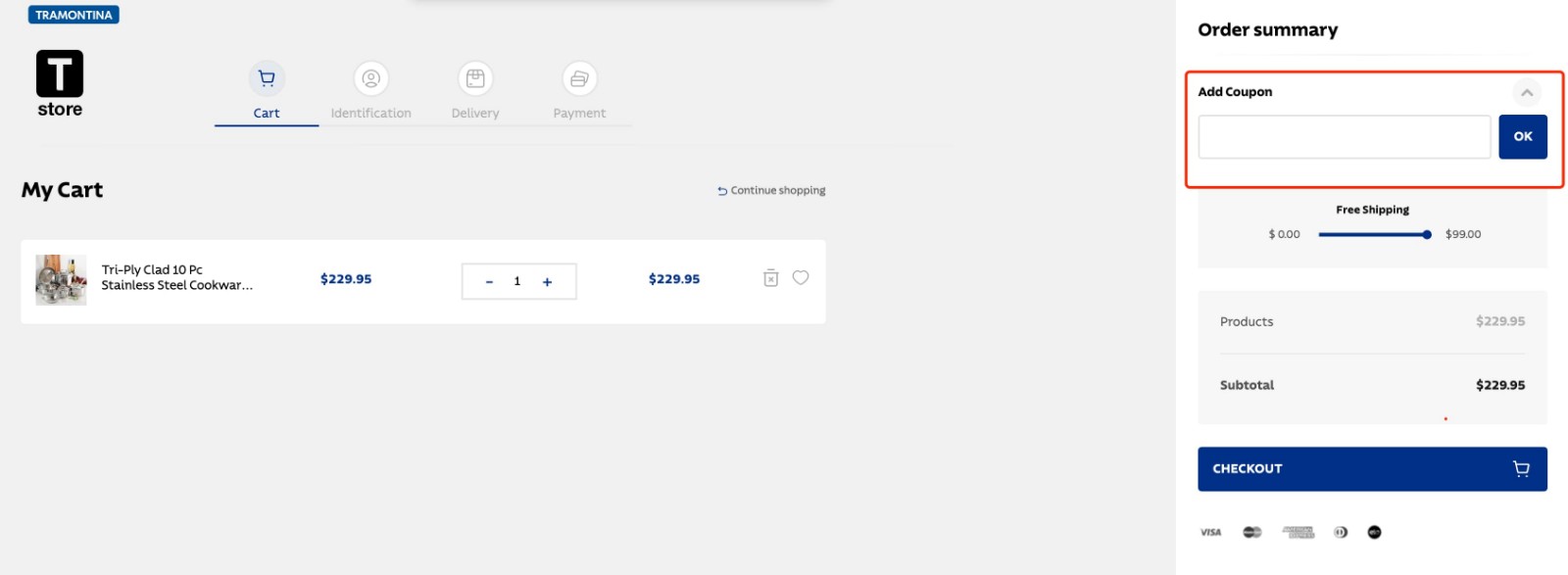This screenshot has height=575, width=1568.
Task: Click the Order summary heading
Action: (1267, 29)
